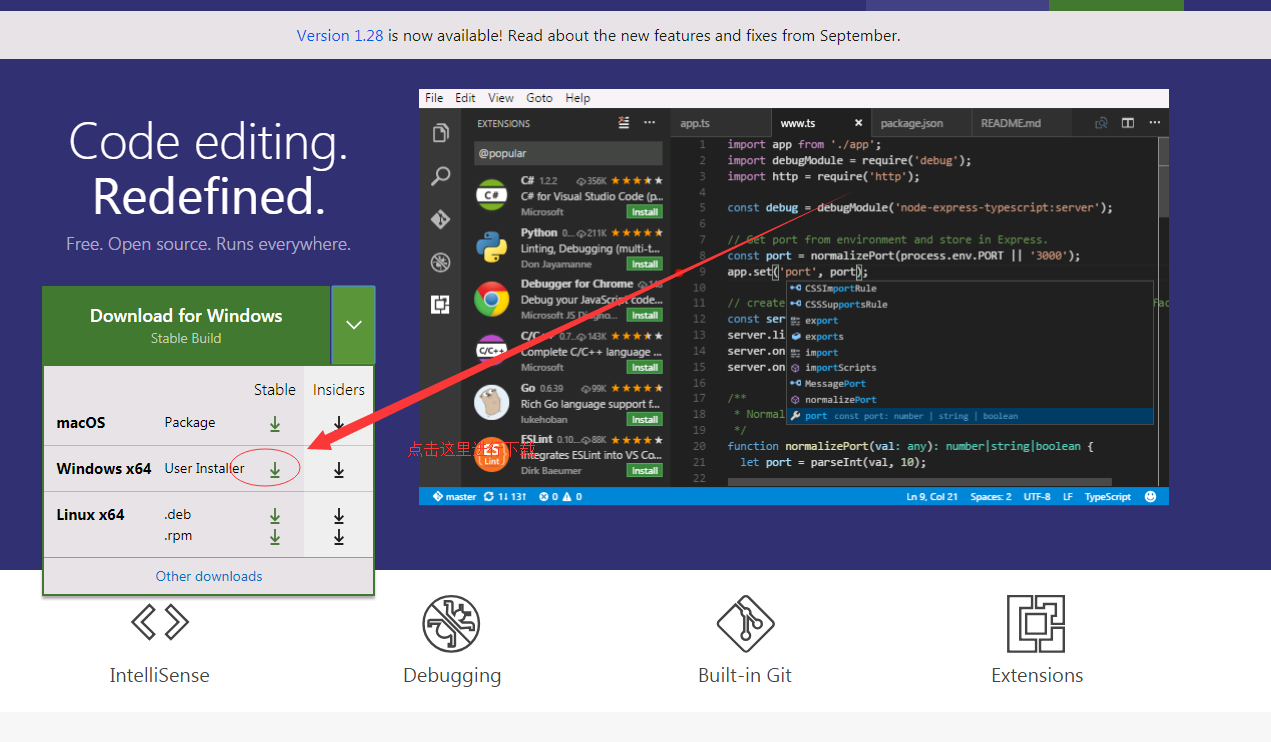Select MessagePort in the autocomplete list
This screenshot has height=742, width=1271.
click(970, 384)
